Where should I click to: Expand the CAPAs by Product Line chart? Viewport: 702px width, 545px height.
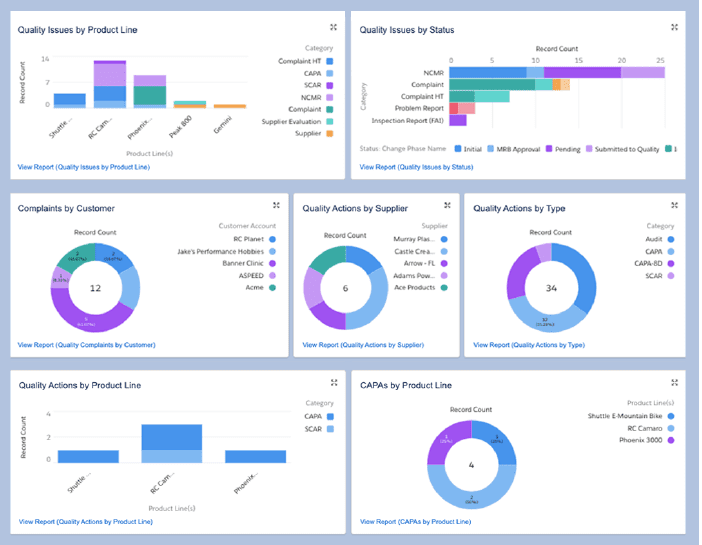[x=675, y=382]
